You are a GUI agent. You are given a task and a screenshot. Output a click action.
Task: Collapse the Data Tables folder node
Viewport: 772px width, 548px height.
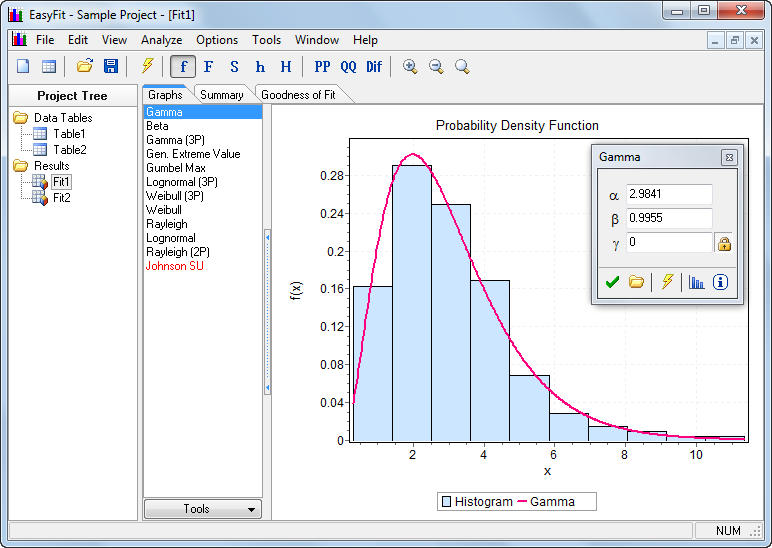click(x=21, y=118)
